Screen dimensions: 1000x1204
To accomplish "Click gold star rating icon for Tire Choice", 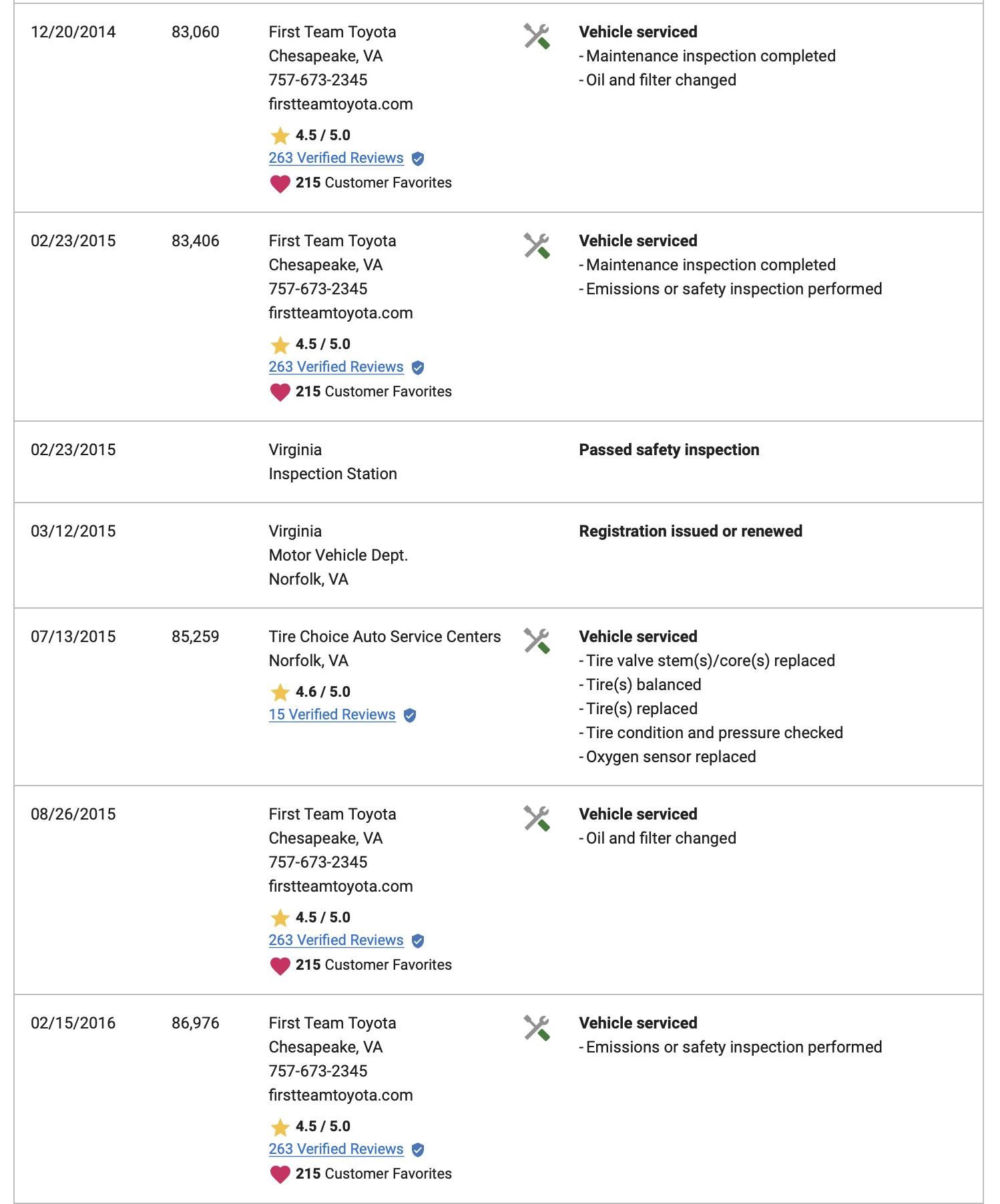I will pyautogui.click(x=280, y=692).
